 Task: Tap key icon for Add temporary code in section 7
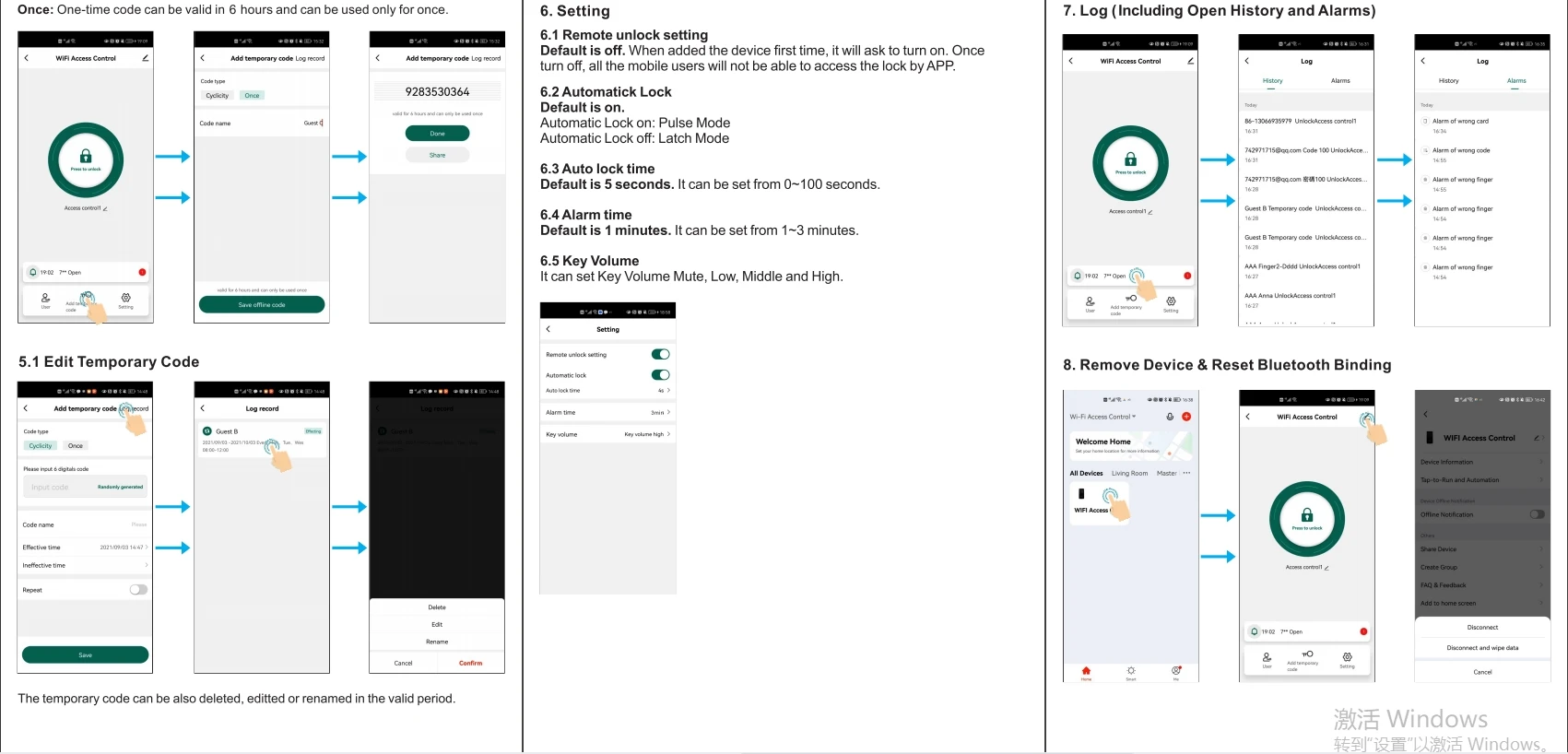coord(1131,299)
